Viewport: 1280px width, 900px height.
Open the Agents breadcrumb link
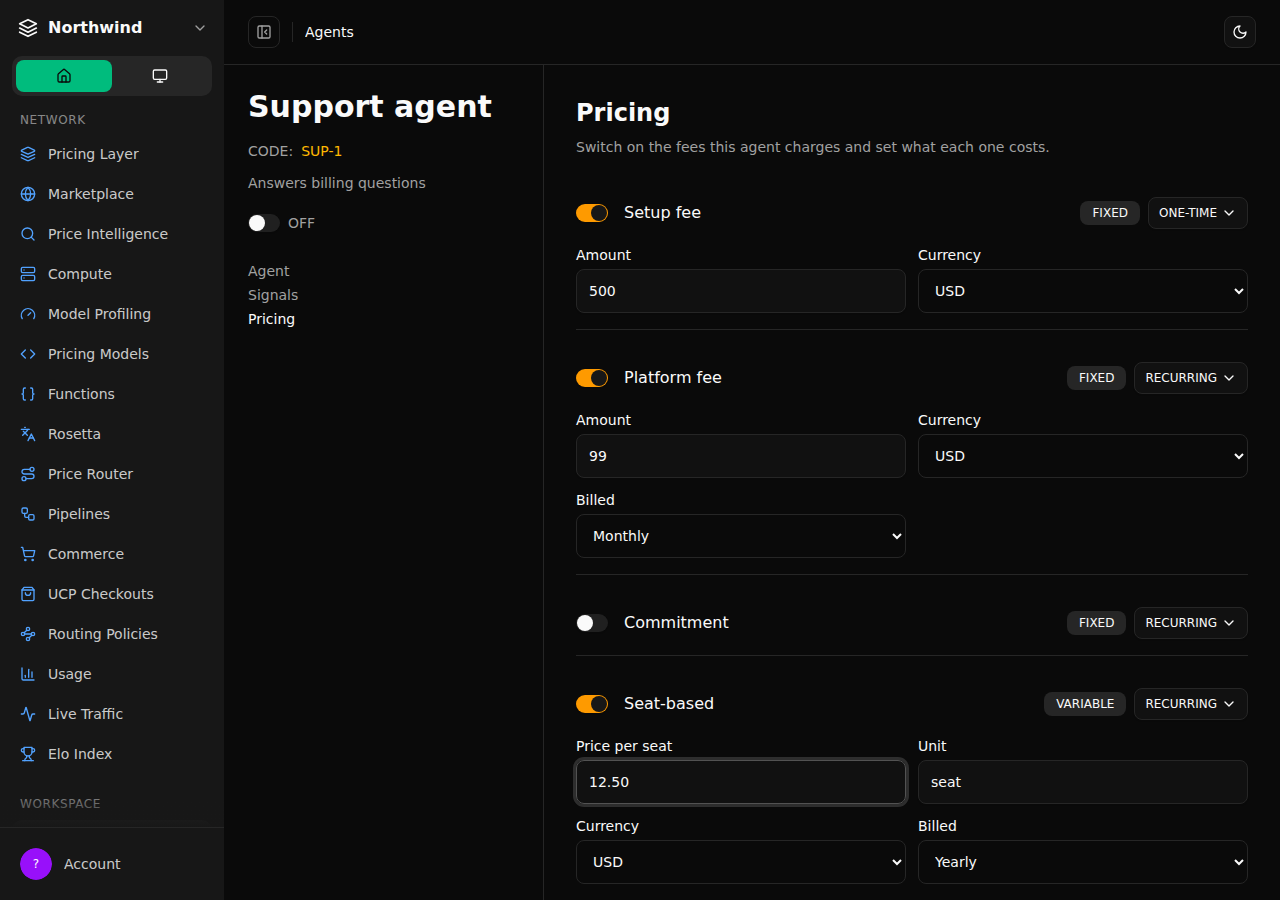click(x=329, y=32)
